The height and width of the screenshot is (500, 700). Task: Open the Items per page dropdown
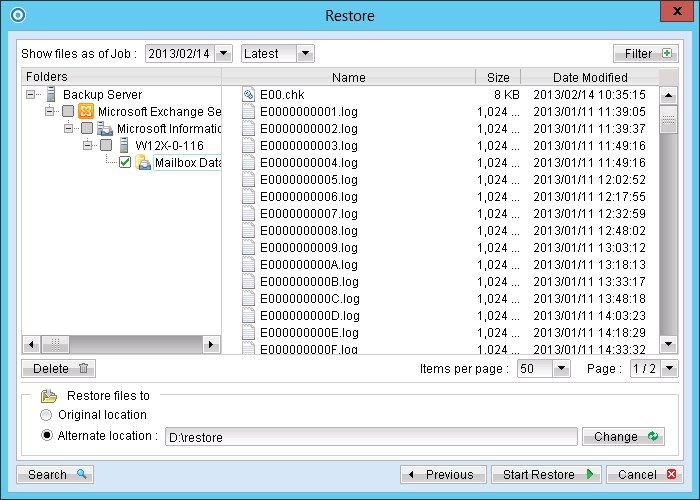pyautogui.click(x=561, y=369)
